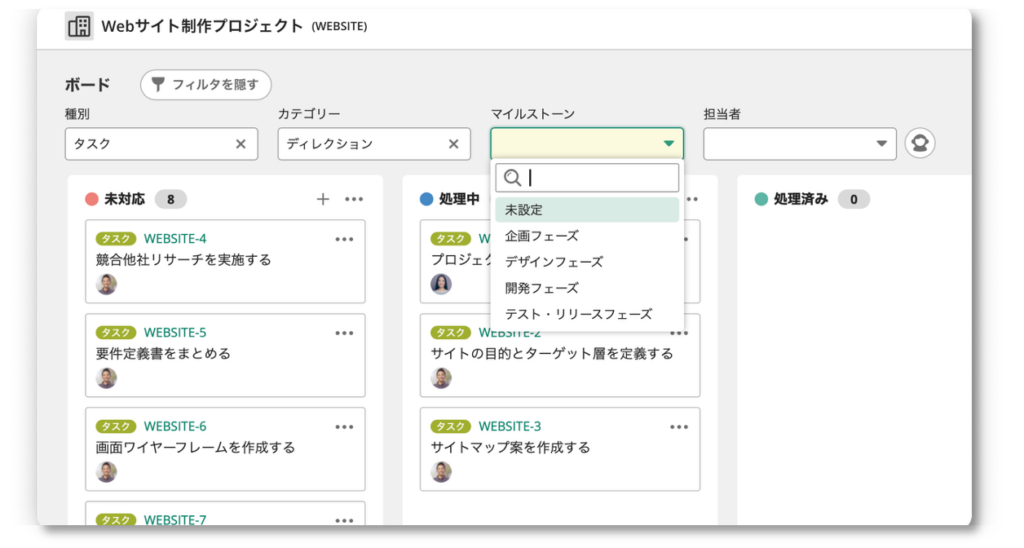1024x548 pixels.
Task: Click the assignee avatar on WEBSITE-3 card
Action: (x=441, y=472)
